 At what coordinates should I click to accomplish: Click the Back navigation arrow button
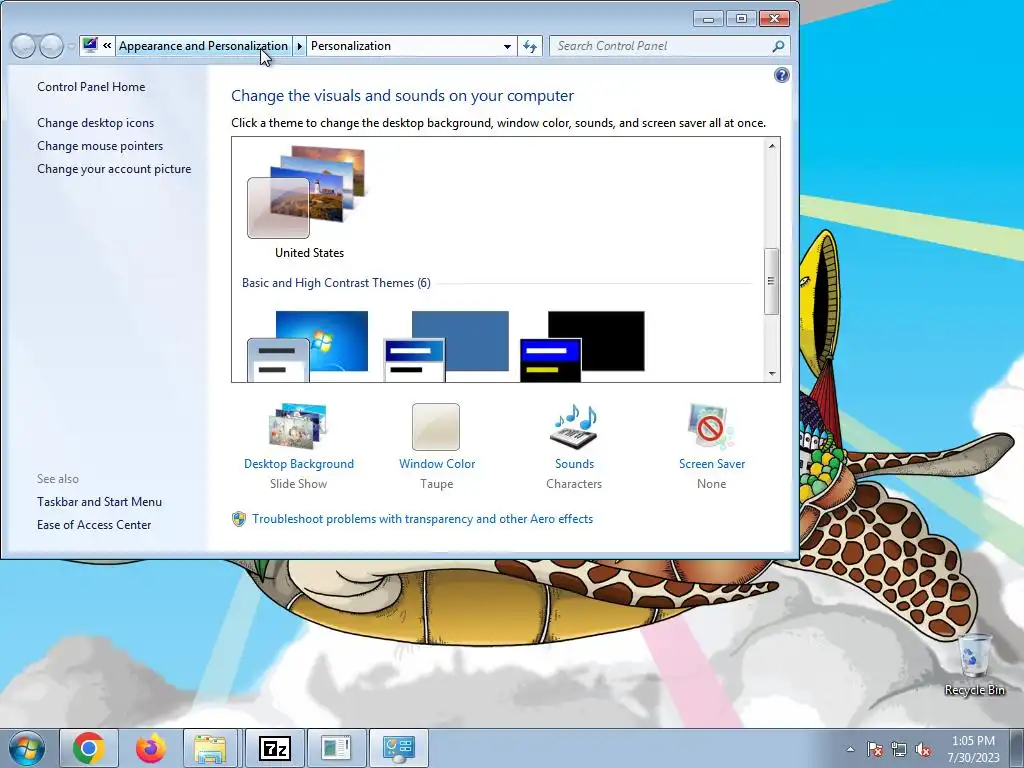click(23, 46)
